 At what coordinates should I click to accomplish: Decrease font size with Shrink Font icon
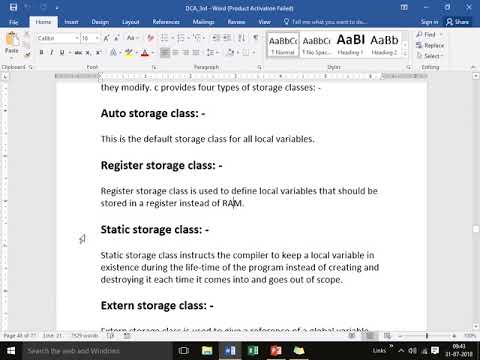coord(117,38)
